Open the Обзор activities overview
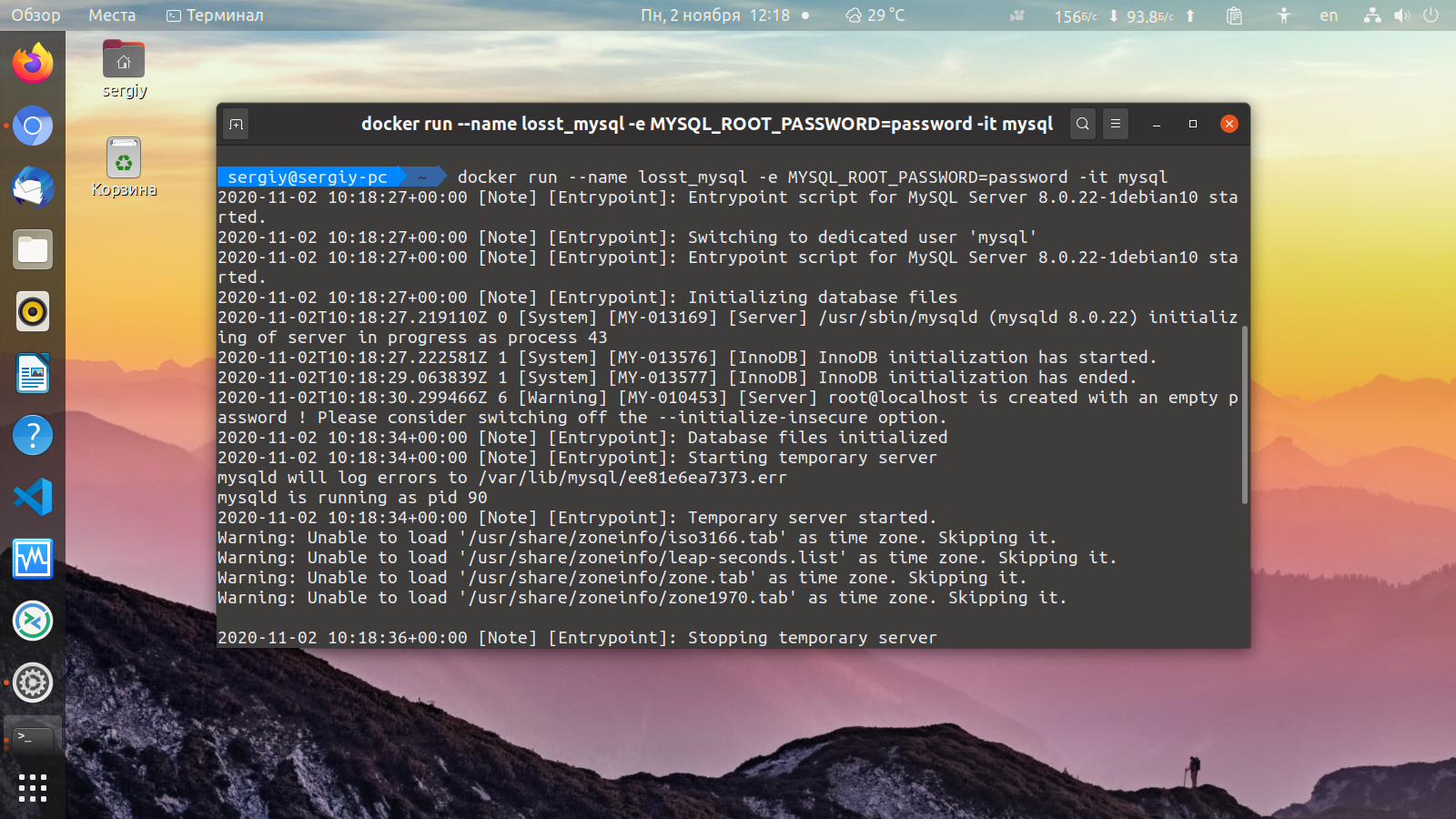This screenshot has height=819, width=1456. (x=35, y=15)
